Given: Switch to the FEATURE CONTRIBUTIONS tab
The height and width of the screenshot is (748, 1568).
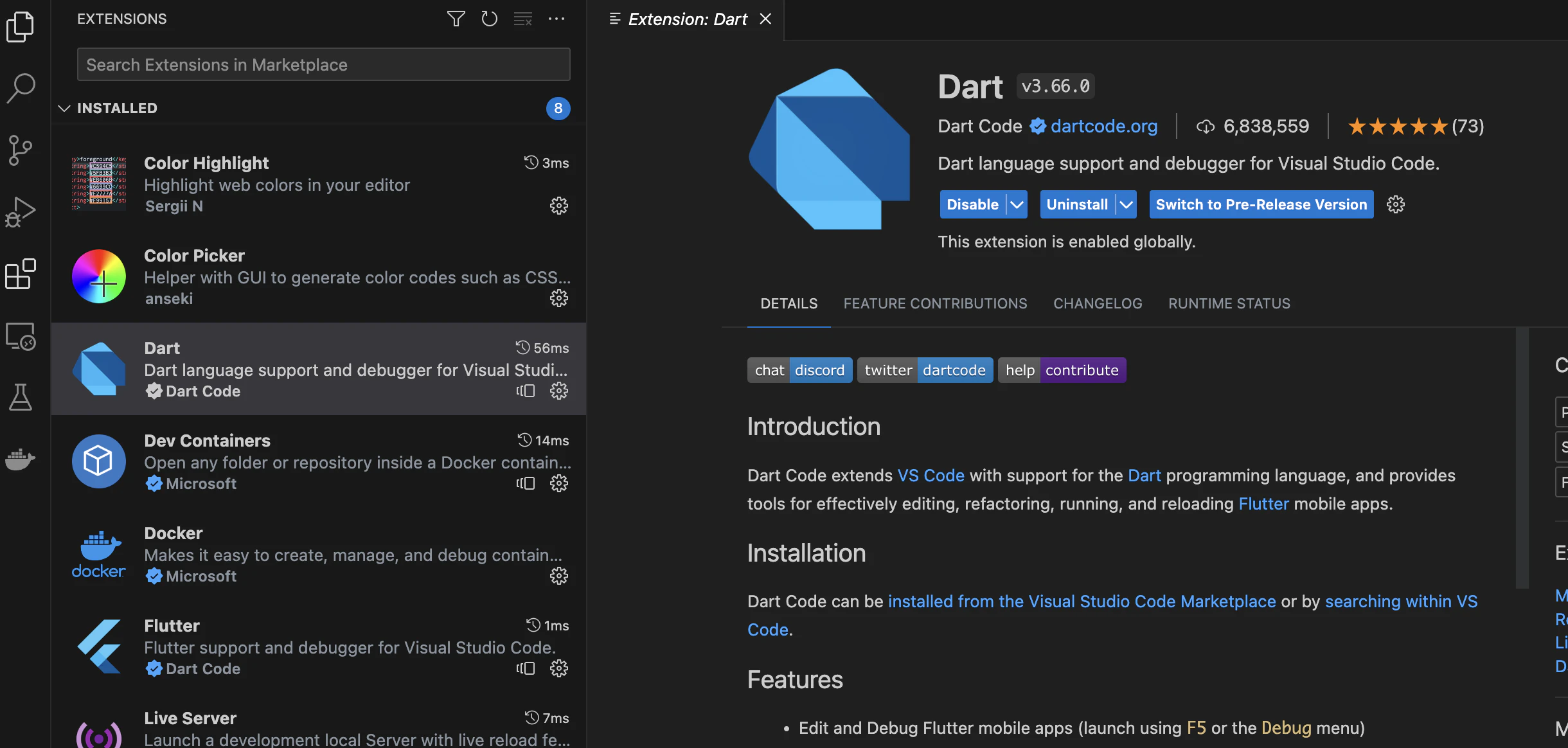Looking at the screenshot, I should (x=936, y=303).
